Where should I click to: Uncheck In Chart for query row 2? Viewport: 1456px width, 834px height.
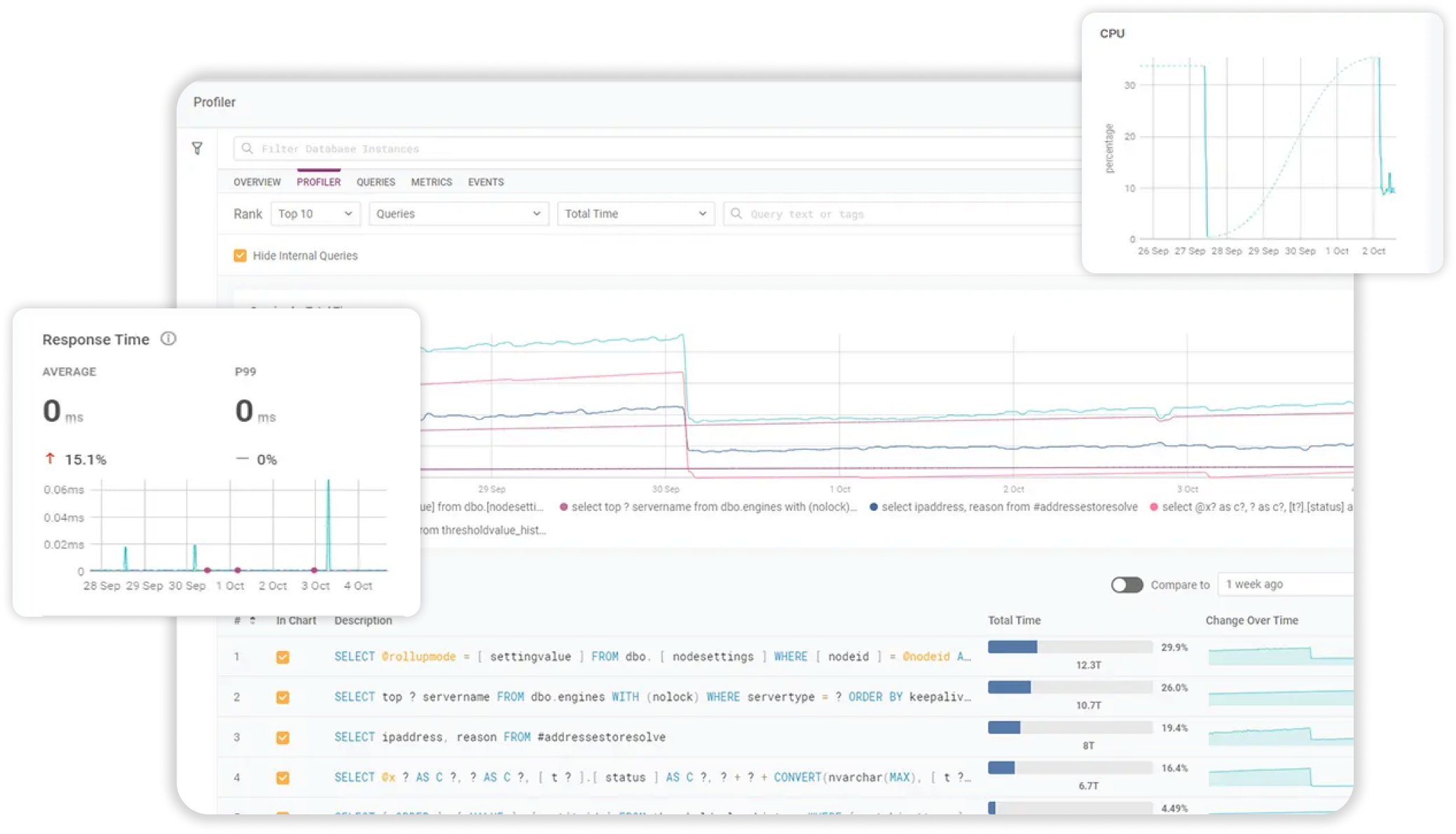pos(283,697)
